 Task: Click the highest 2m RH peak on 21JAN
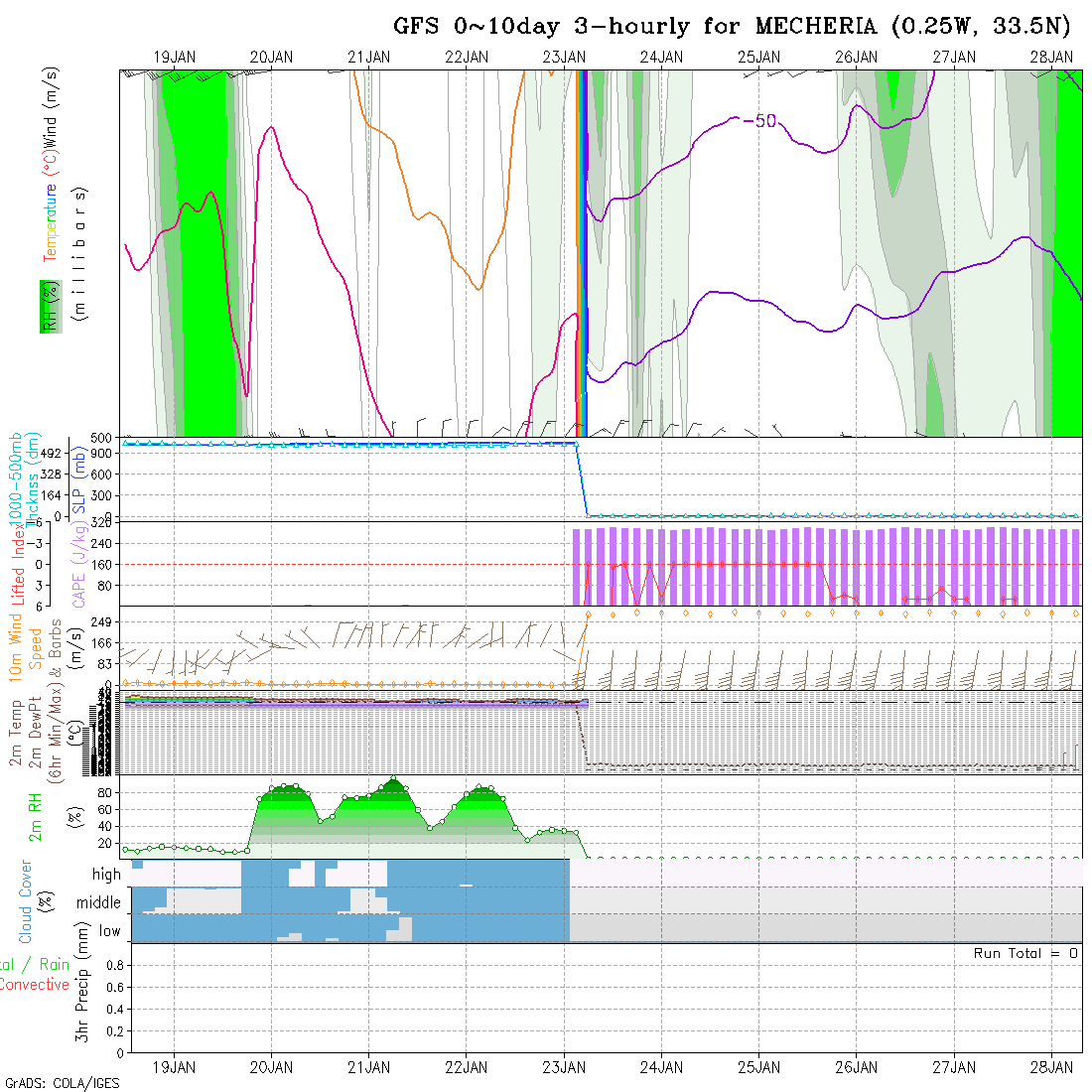394,779
